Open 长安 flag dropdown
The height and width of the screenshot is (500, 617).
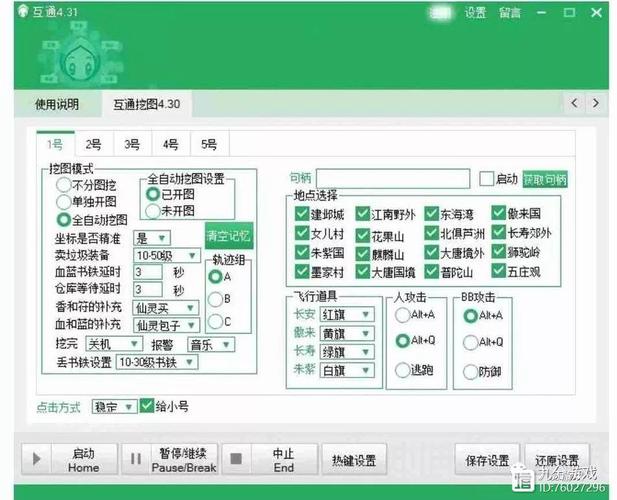pos(347,314)
